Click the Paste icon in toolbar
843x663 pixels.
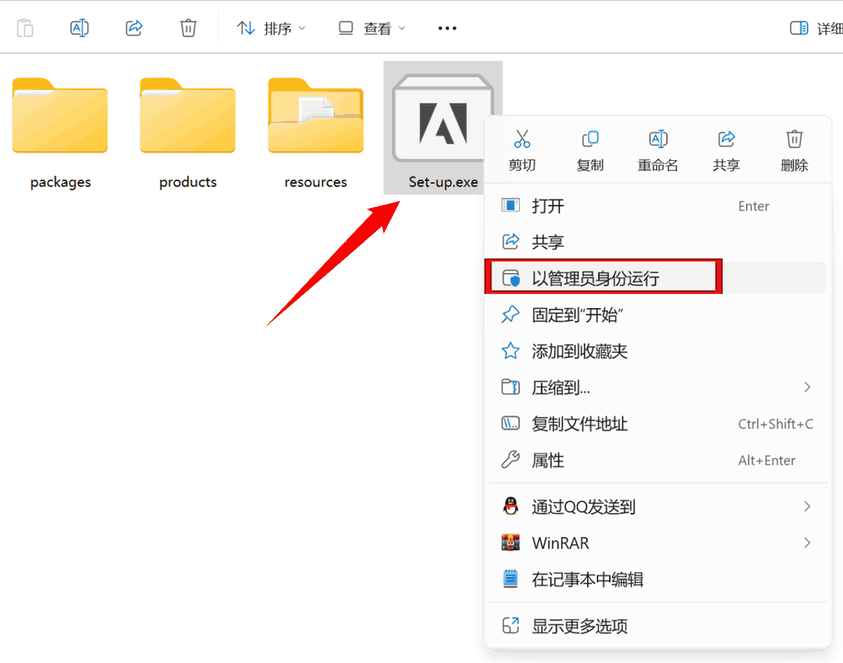coord(25,28)
